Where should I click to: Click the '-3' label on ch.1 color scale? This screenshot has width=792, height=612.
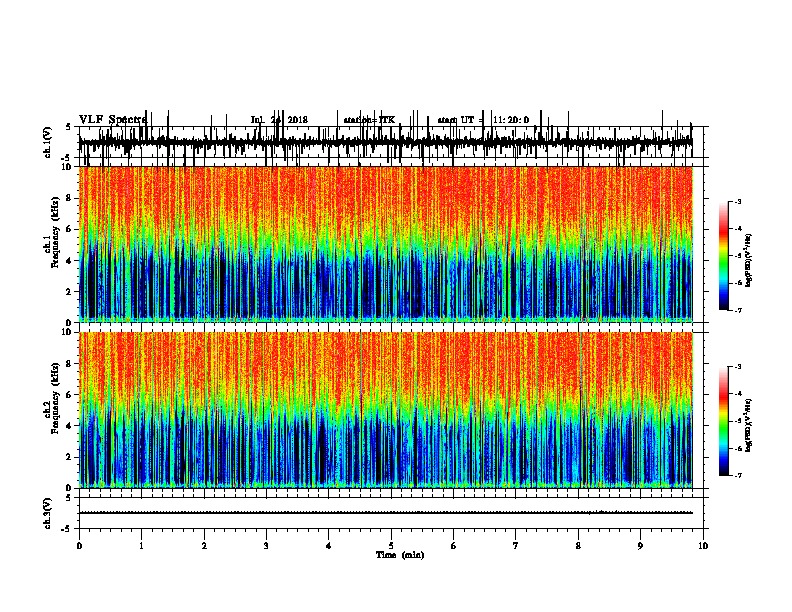click(x=738, y=201)
